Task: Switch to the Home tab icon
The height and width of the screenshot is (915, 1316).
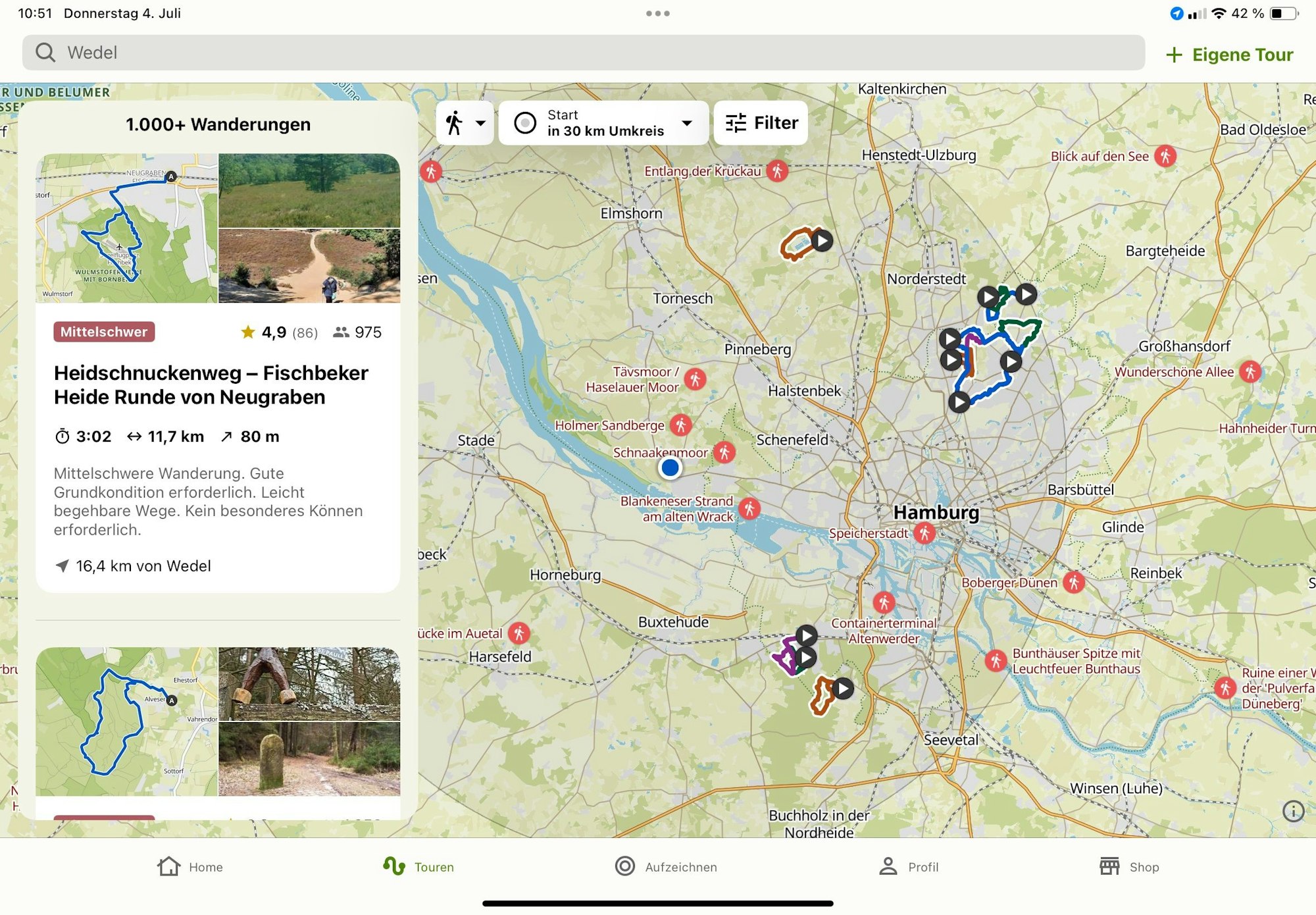Action: (169, 866)
